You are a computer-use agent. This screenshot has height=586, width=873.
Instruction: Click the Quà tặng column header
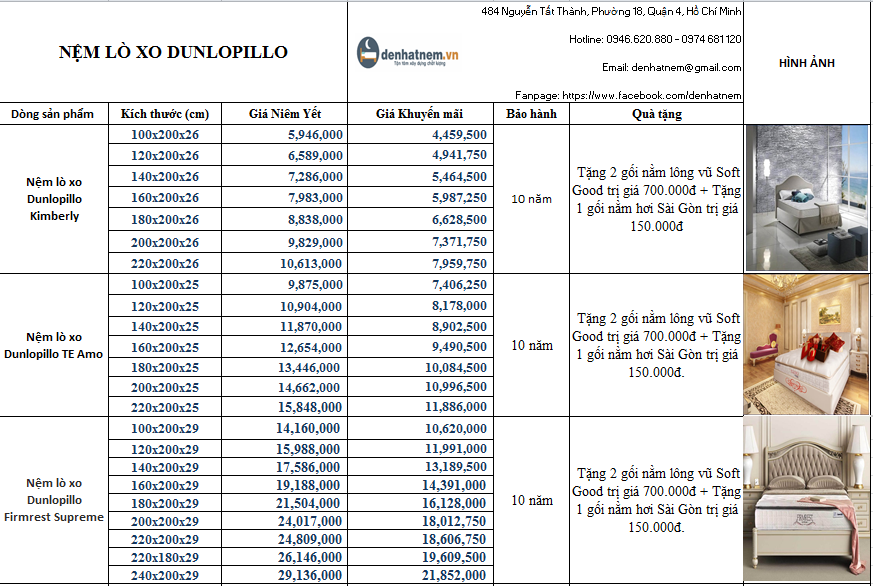pos(657,114)
